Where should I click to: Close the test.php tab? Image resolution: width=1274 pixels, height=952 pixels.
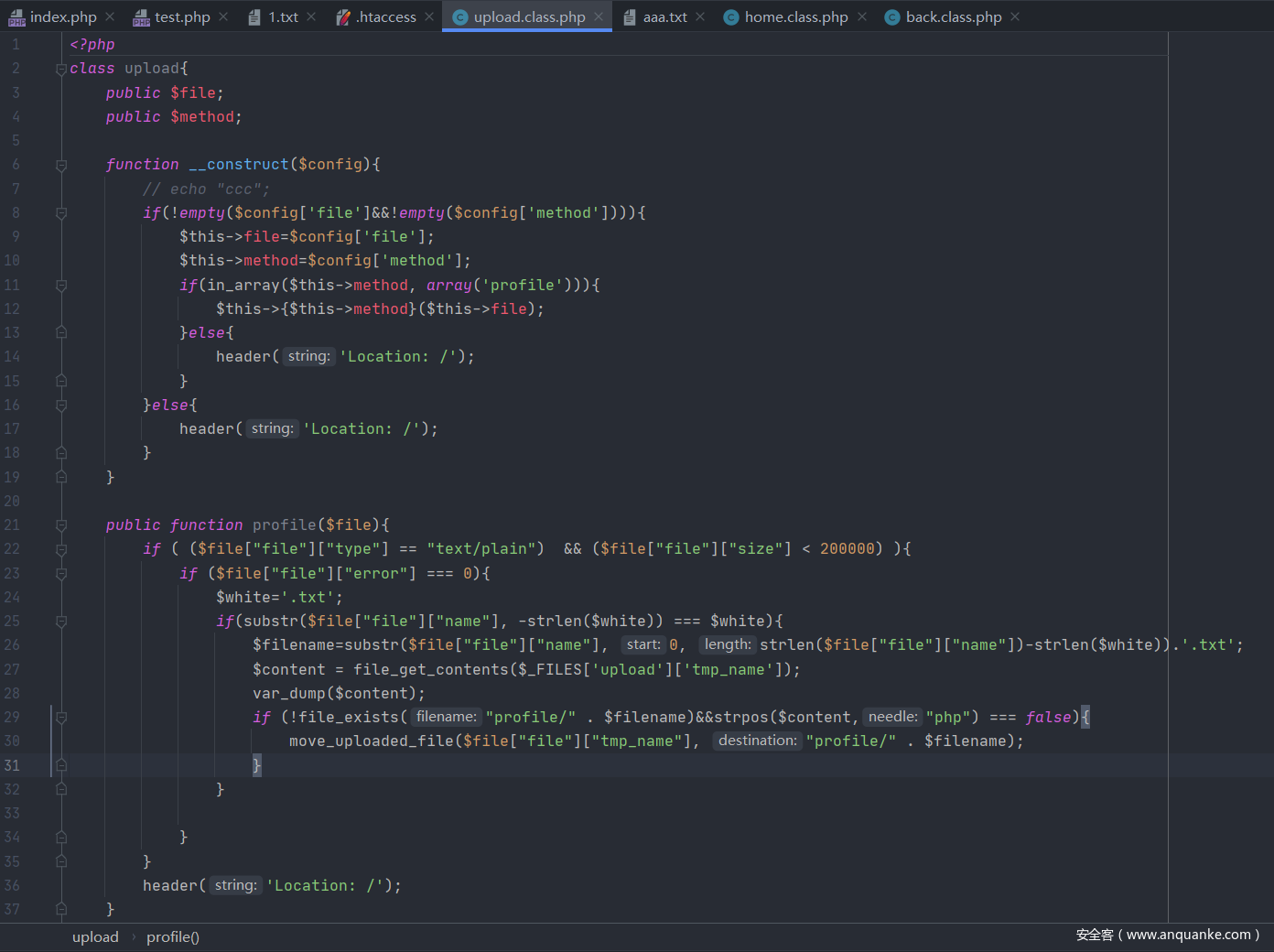[x=223, y=16]
